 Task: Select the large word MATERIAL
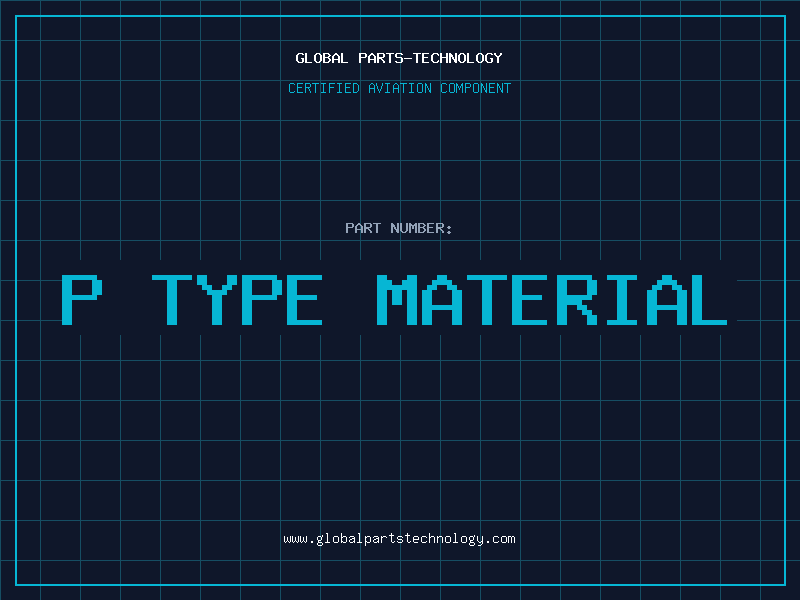tap(552, 299)
